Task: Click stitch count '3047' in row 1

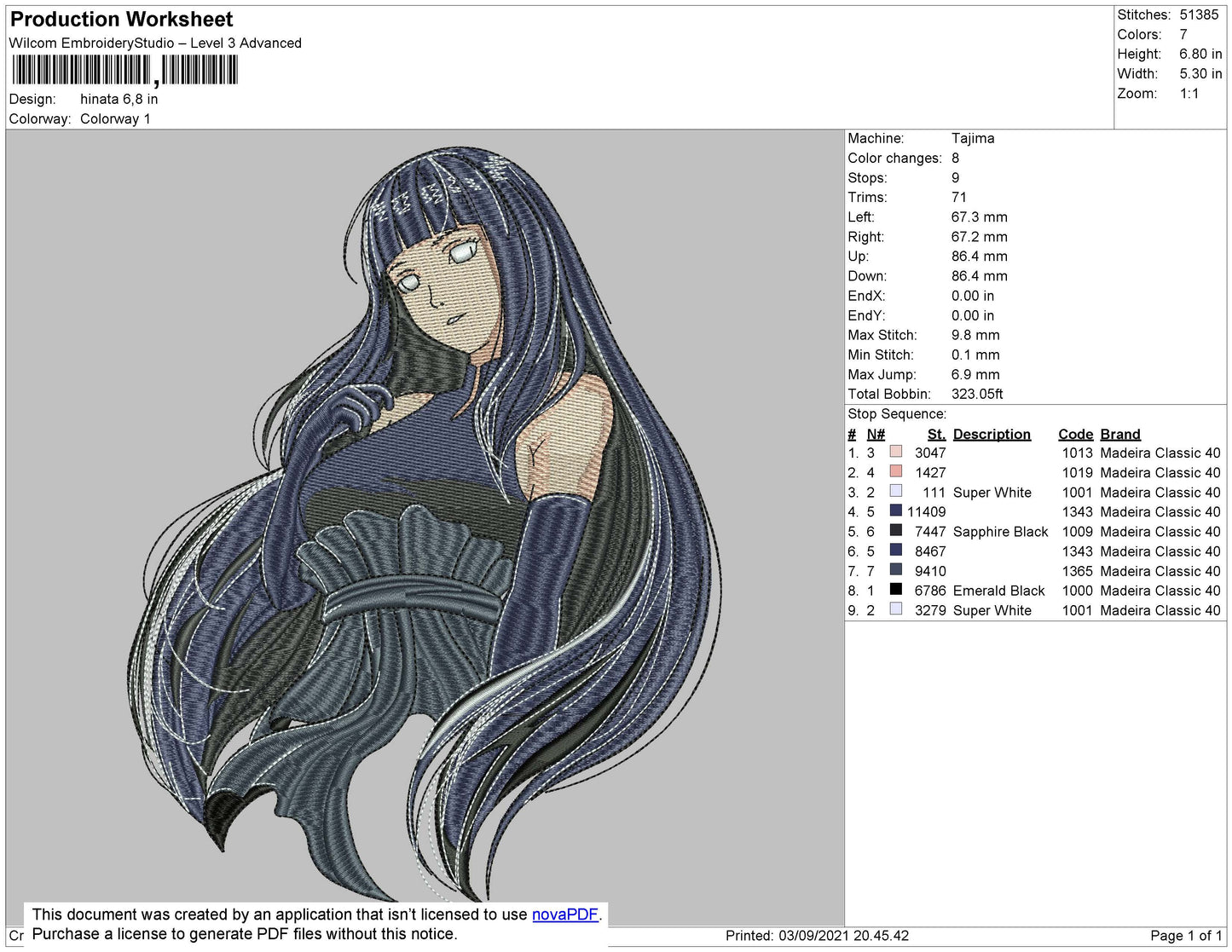Action: click(930, 453)
